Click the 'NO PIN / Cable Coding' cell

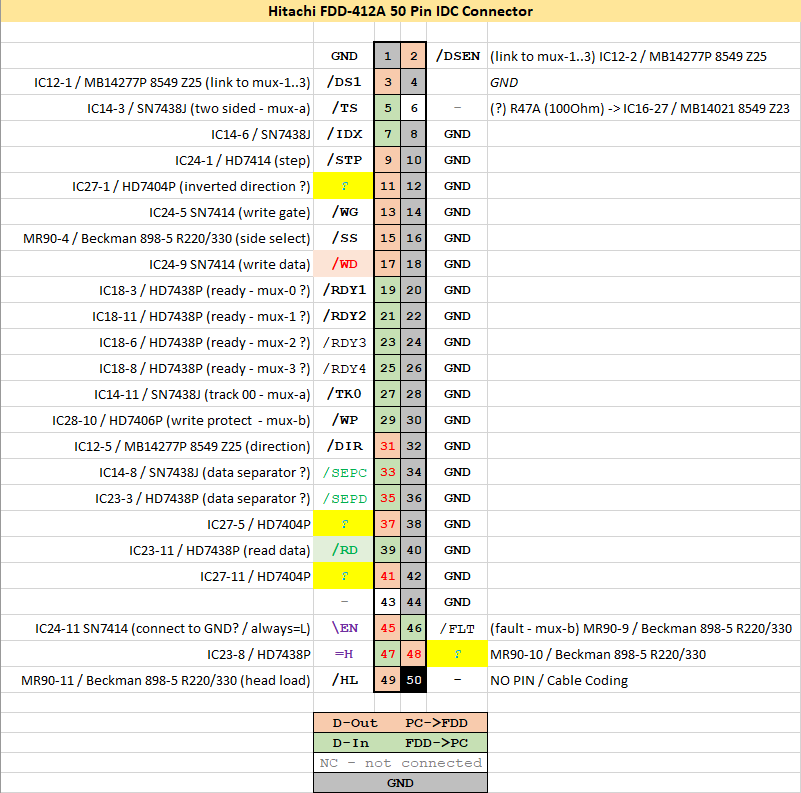click(x=558, y=680)
